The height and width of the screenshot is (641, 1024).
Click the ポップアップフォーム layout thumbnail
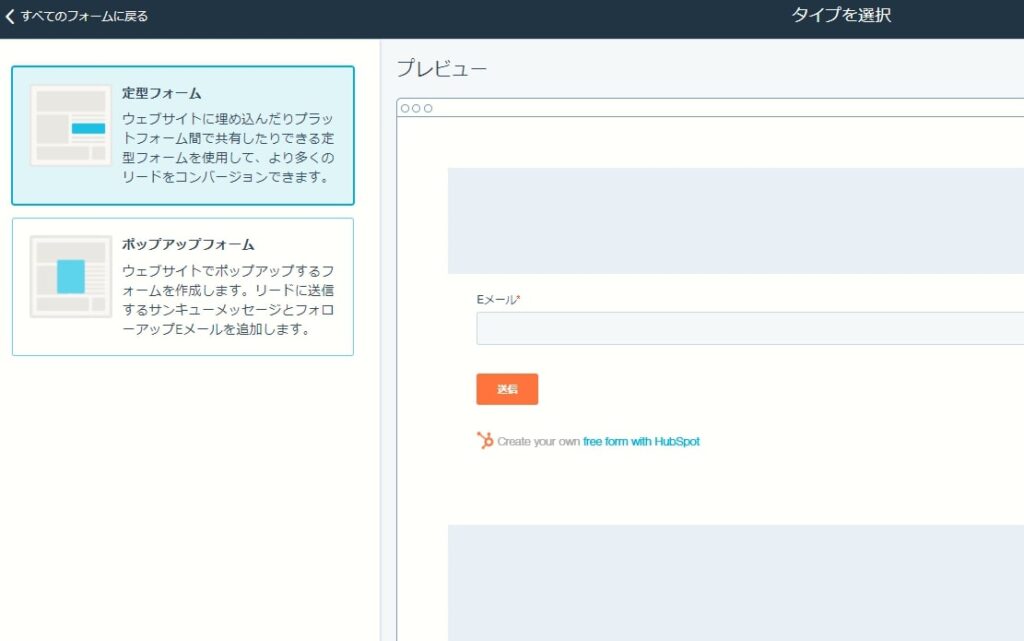pos(71,277)
